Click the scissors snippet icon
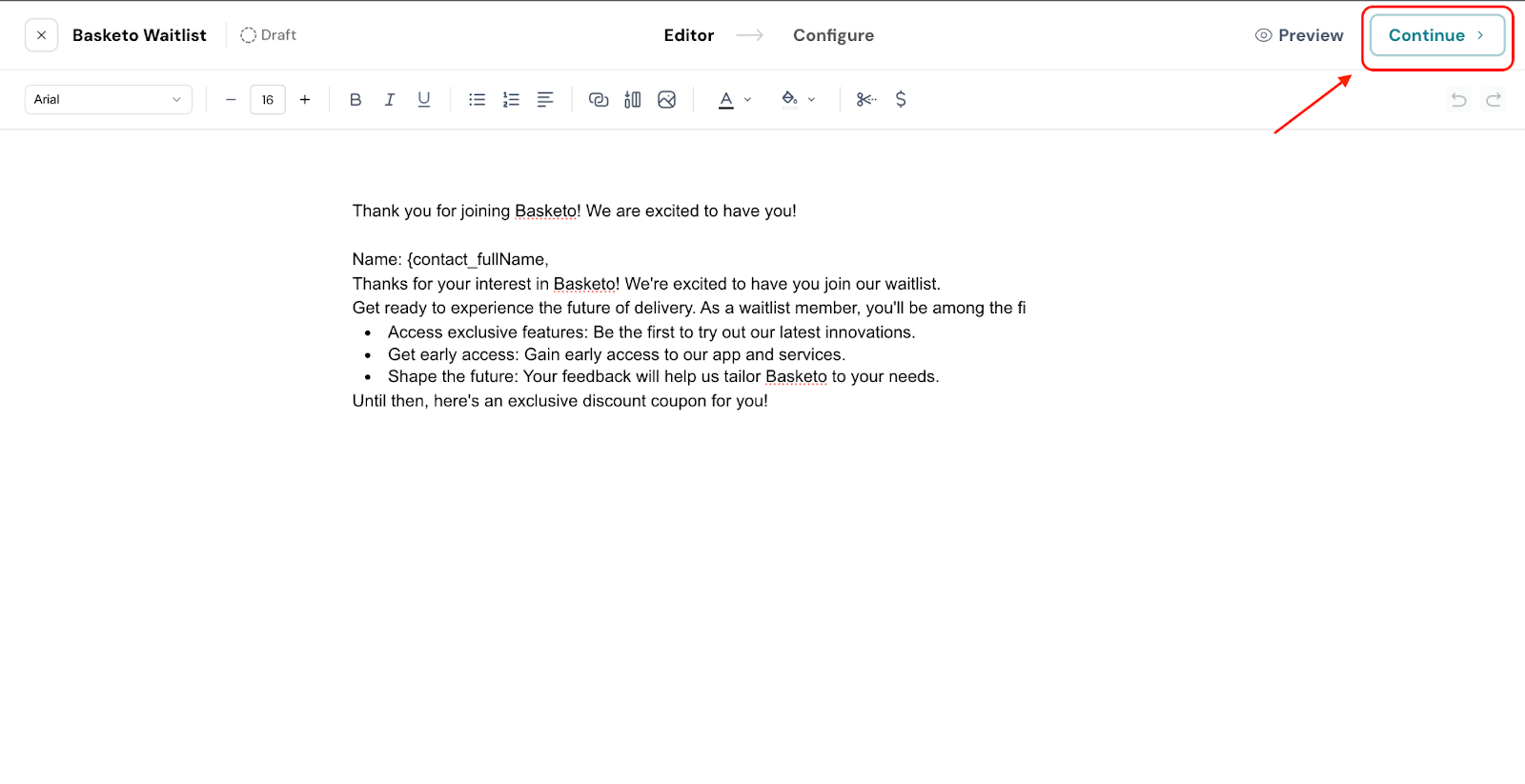 point(865,99)
